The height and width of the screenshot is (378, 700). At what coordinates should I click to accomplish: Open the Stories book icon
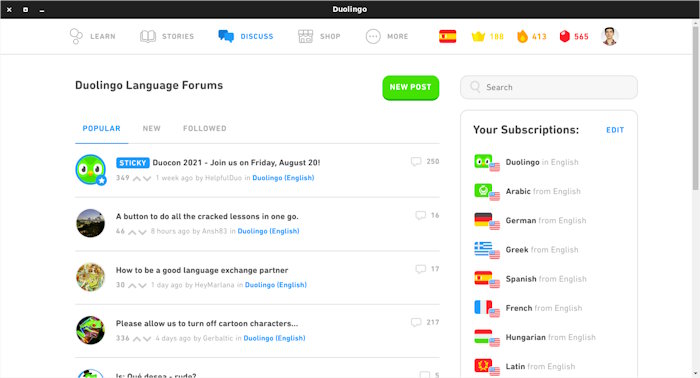point(148,36)
